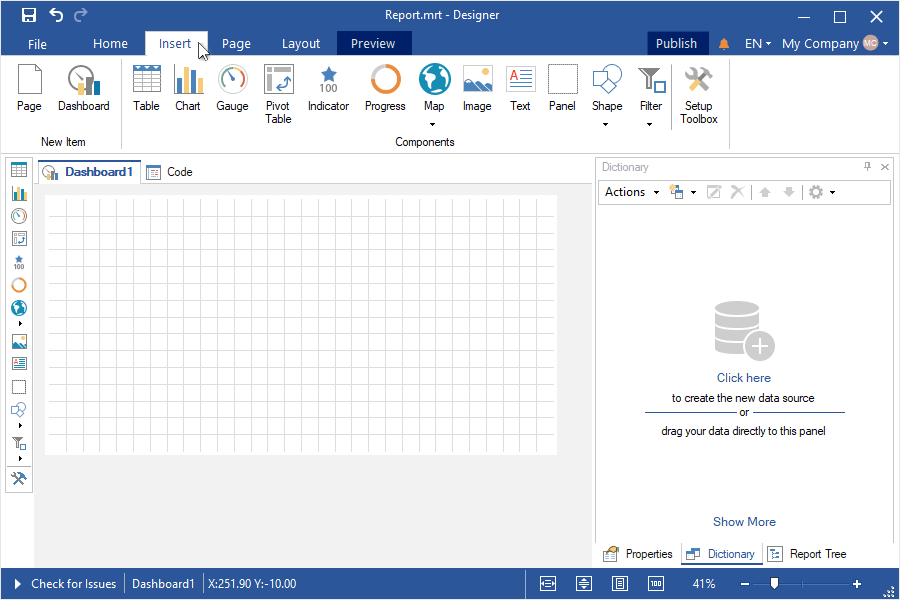Select the Panel component in ribbon
This screenshot has height=600, width=900.
(562, 88)
